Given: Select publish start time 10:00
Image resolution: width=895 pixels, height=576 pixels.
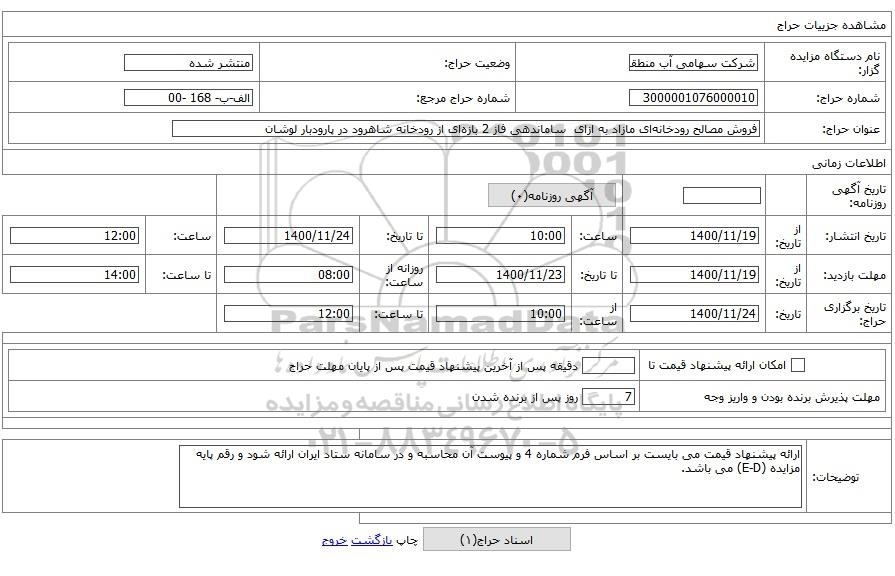Looking at the screenshot, I should tap(501, 236).
